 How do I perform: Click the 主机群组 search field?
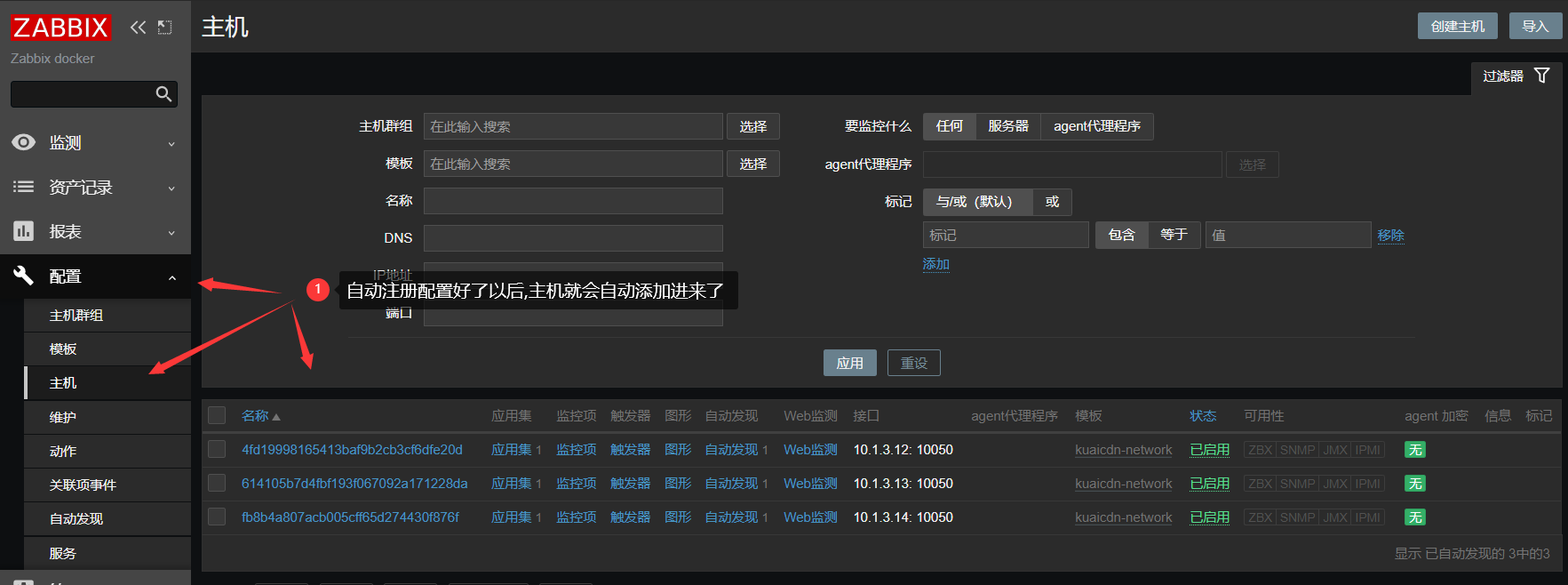click(573, 126)
